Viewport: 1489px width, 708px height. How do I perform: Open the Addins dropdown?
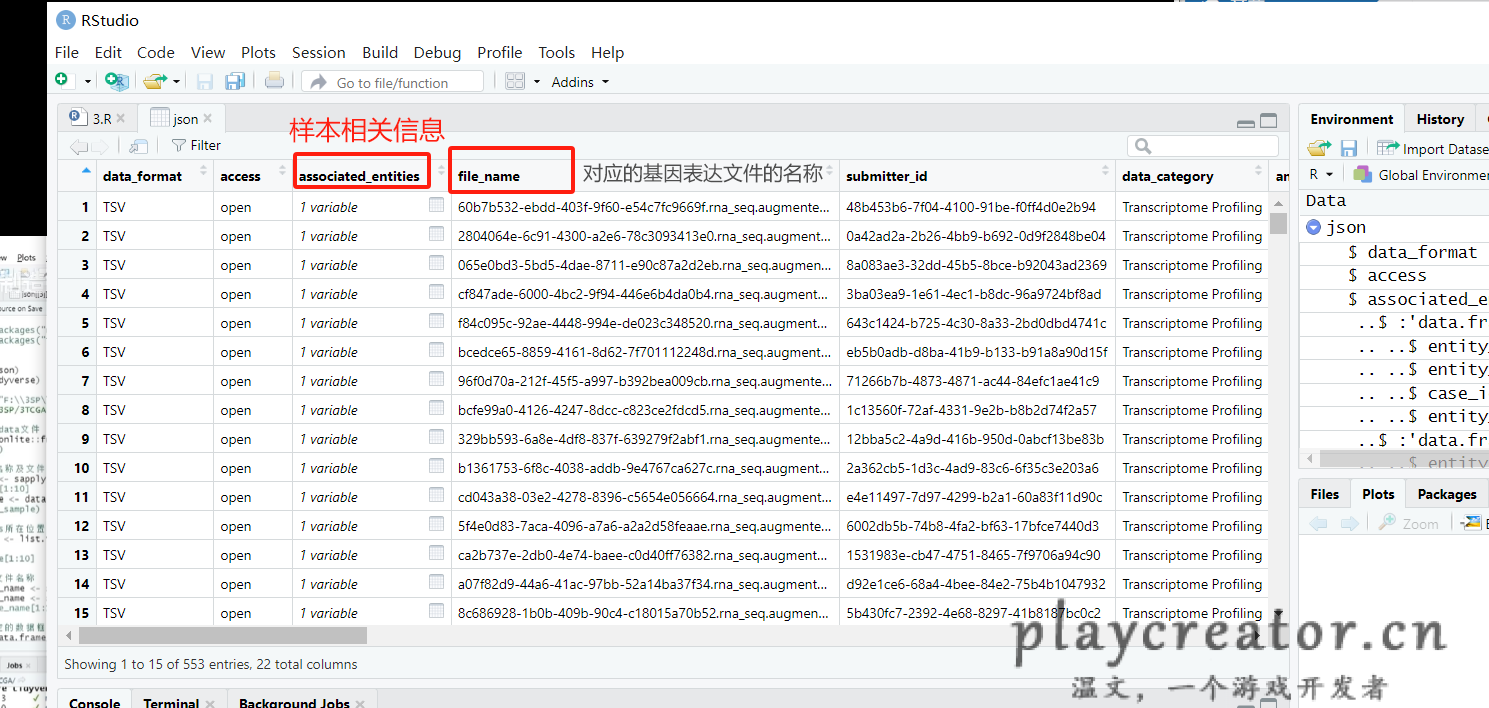click(580, 82)
